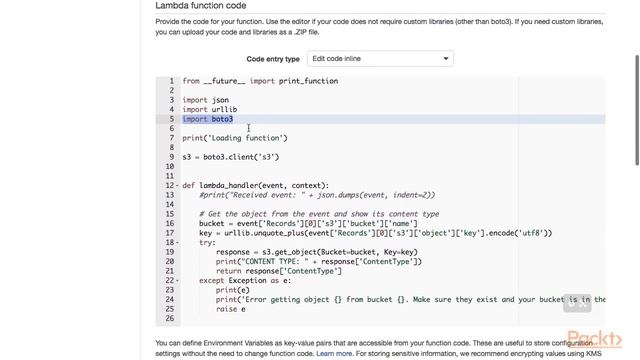
Task: Click the "return response['ContentType']" line
Action: click(279, 271)
